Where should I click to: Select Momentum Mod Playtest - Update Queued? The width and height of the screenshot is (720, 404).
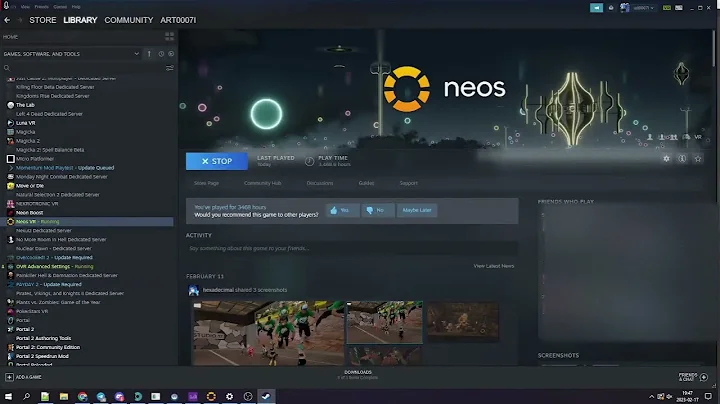pos(65,168)
